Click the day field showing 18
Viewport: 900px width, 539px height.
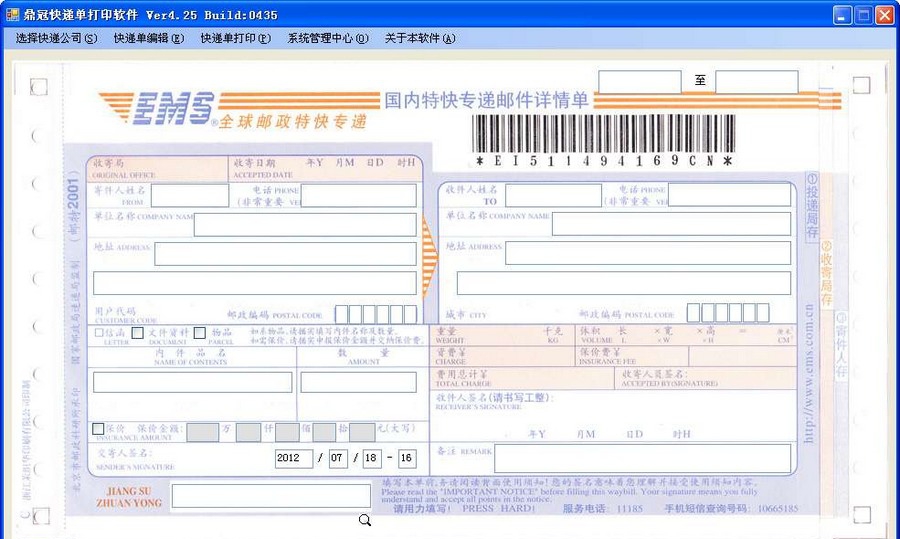tap(372, 458)
